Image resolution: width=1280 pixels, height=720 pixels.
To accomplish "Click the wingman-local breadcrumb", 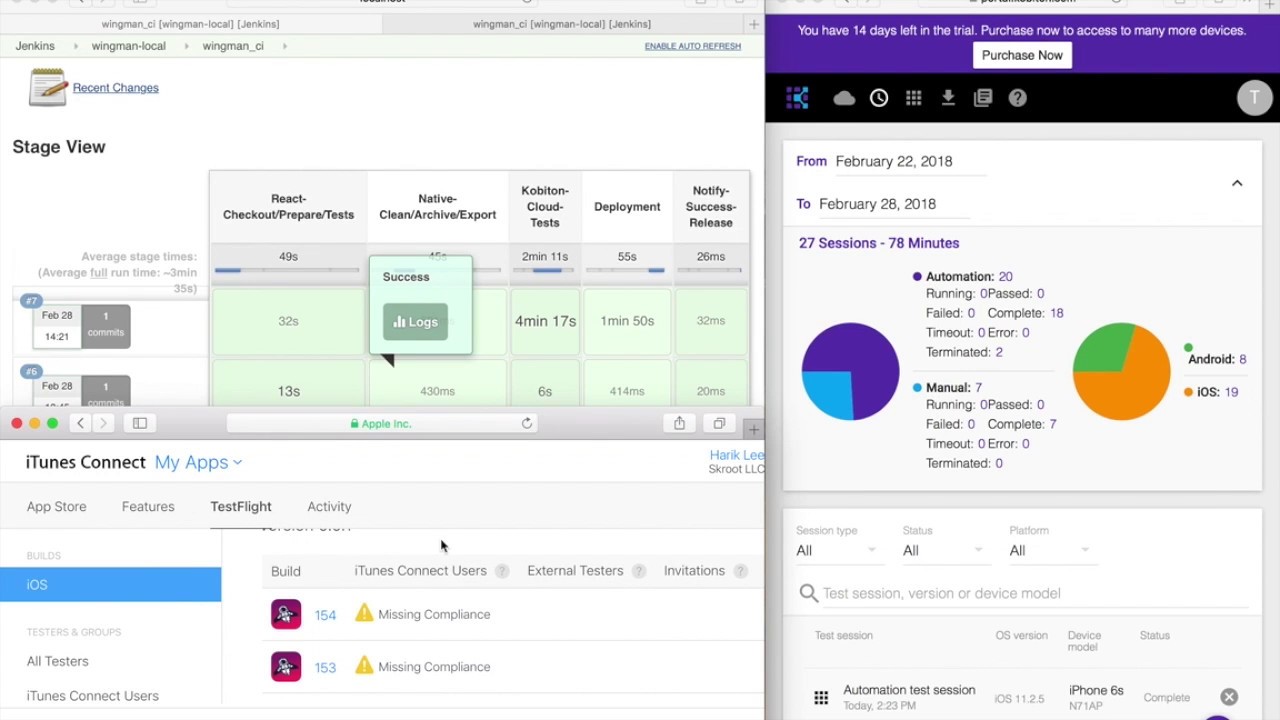I will 129,46.
